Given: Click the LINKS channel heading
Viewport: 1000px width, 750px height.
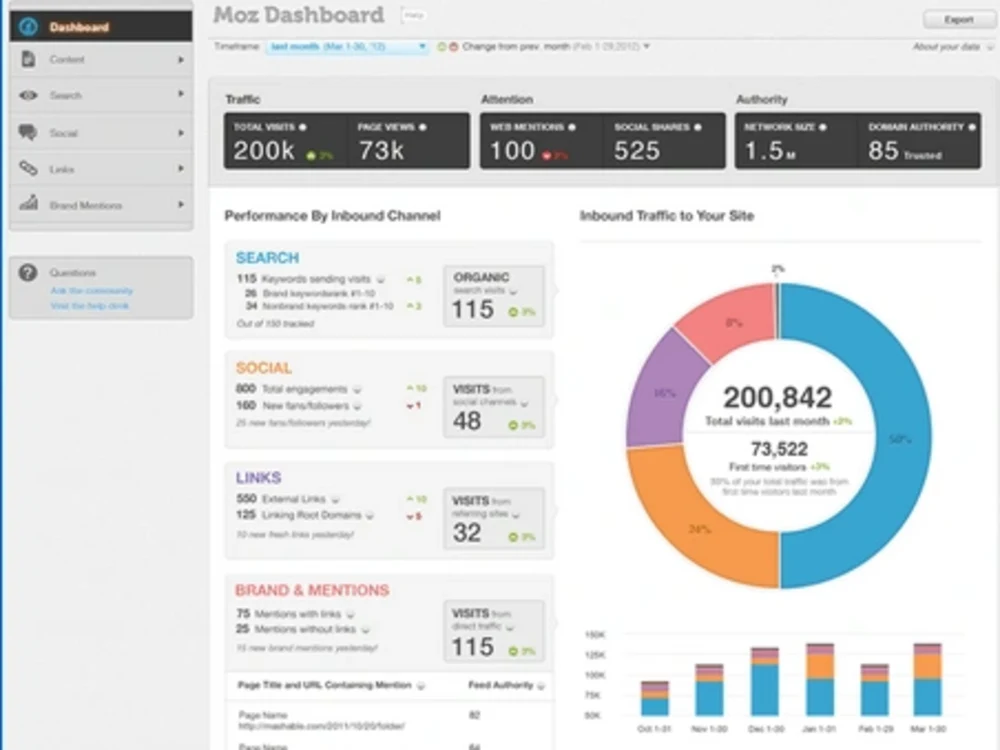Looking at the screenshot, I should click(258, 478).
